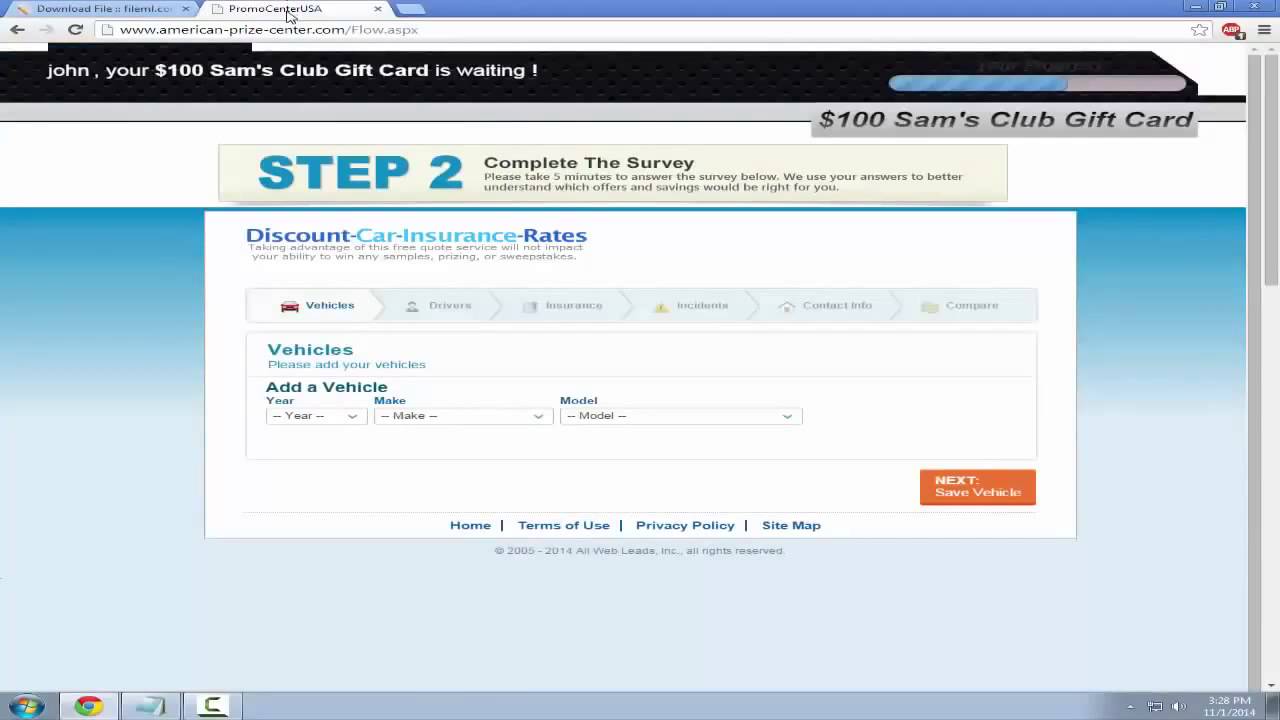1280x720 pixels.
Task: Click the $100 Sam's Club Gift Card banner
Action: (1006, 120)
